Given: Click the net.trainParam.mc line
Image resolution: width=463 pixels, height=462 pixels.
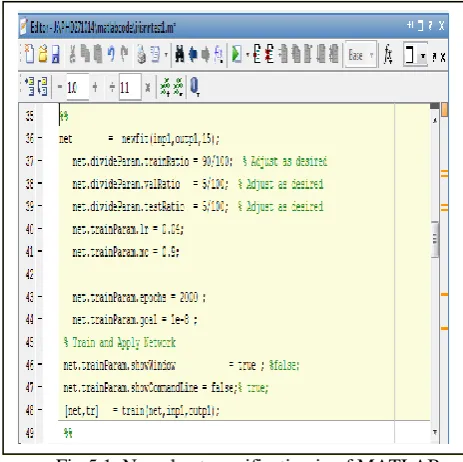Looking at the screenshot, I should pyautogui.click(x=126, y=252).
